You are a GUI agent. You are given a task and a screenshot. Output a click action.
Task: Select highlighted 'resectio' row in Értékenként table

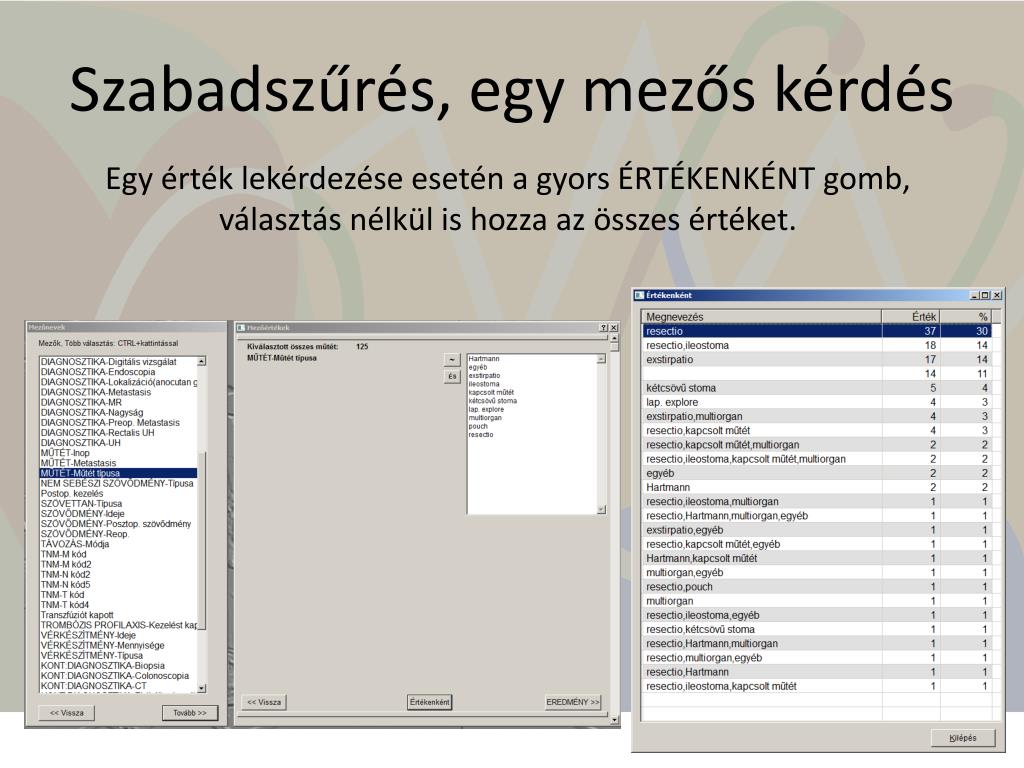tap(817, 331)
